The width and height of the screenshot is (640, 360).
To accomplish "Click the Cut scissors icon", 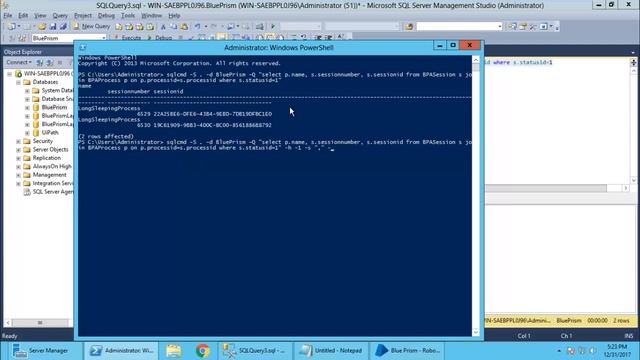I will click(x=163, y=27).
